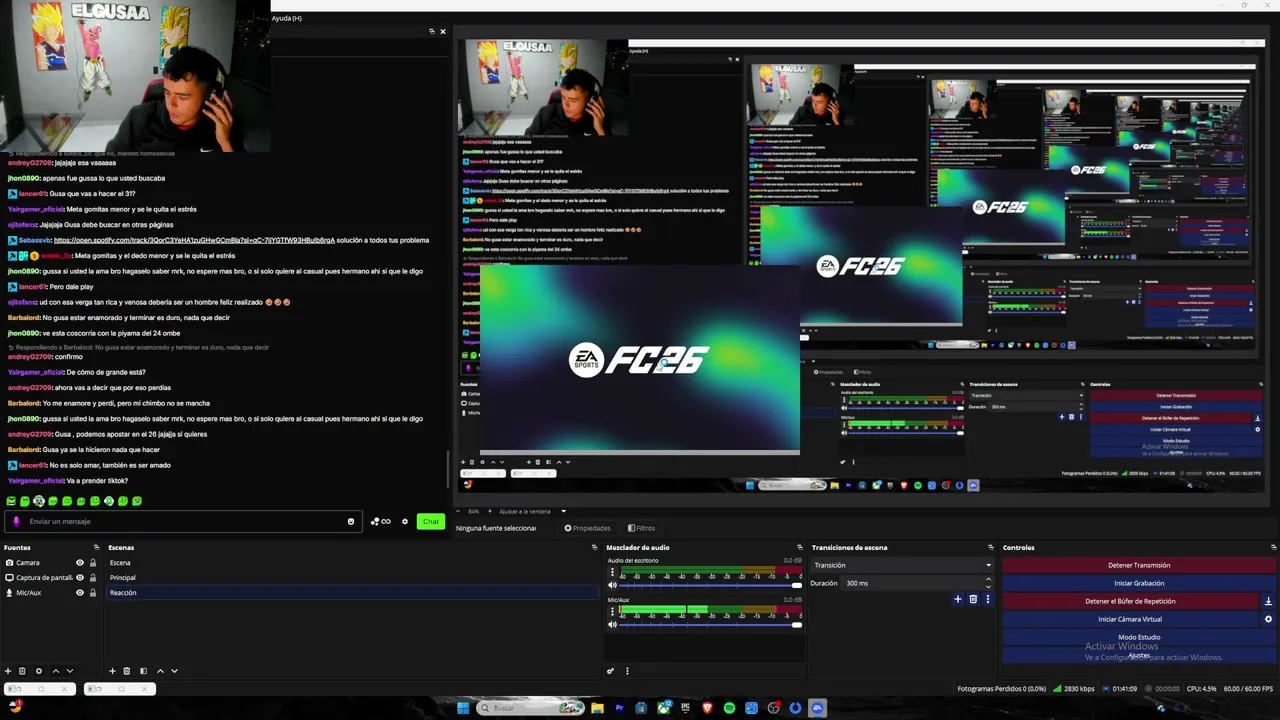Open options dots for Audio del escritorio
This screenshot has height=720, width=1280.
[x=613, y=572]
